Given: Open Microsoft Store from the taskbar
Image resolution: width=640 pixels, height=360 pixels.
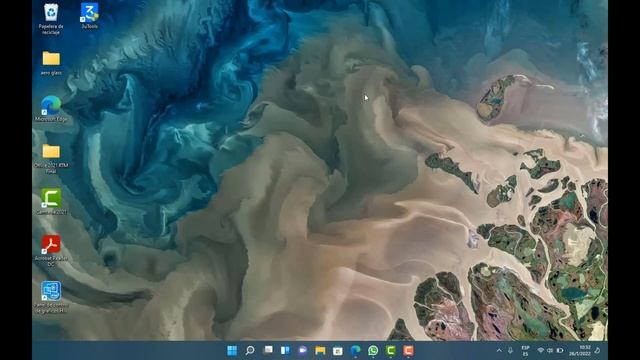Looking at the screenshot, I should tap(338, 350).
